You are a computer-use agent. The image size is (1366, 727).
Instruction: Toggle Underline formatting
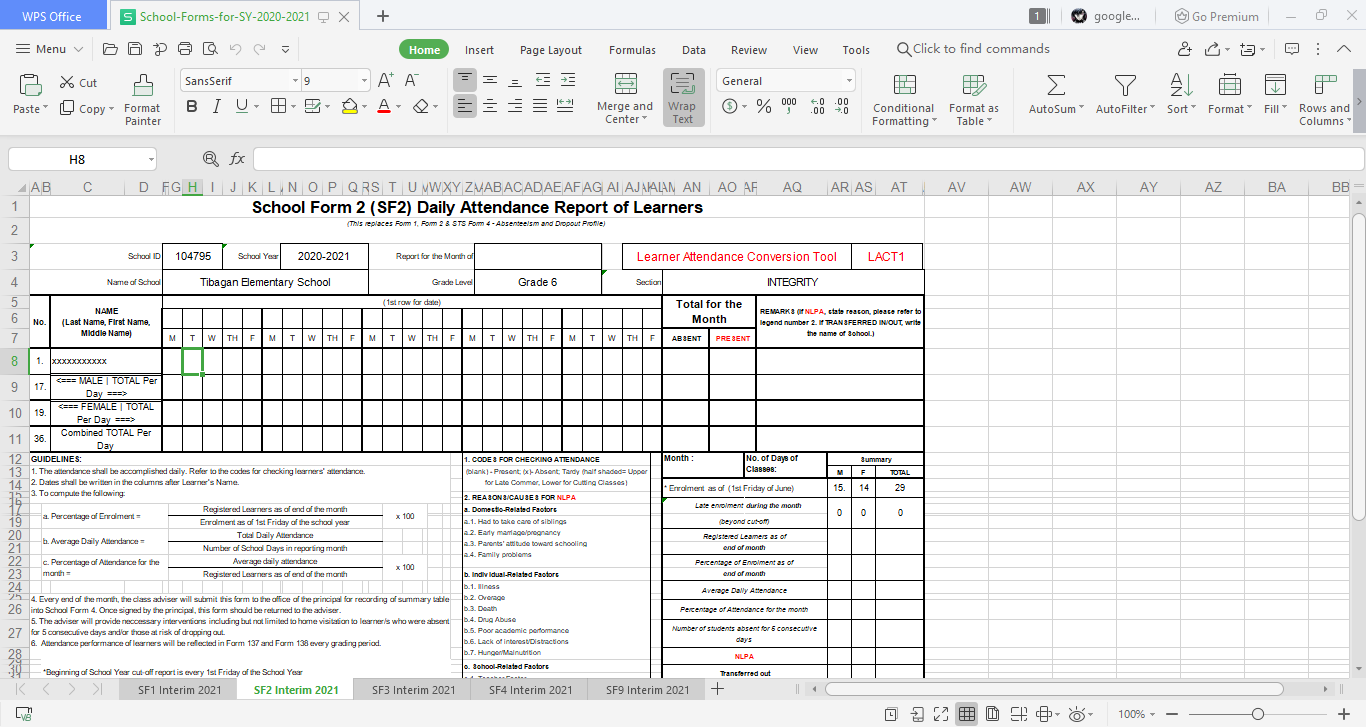240,106
